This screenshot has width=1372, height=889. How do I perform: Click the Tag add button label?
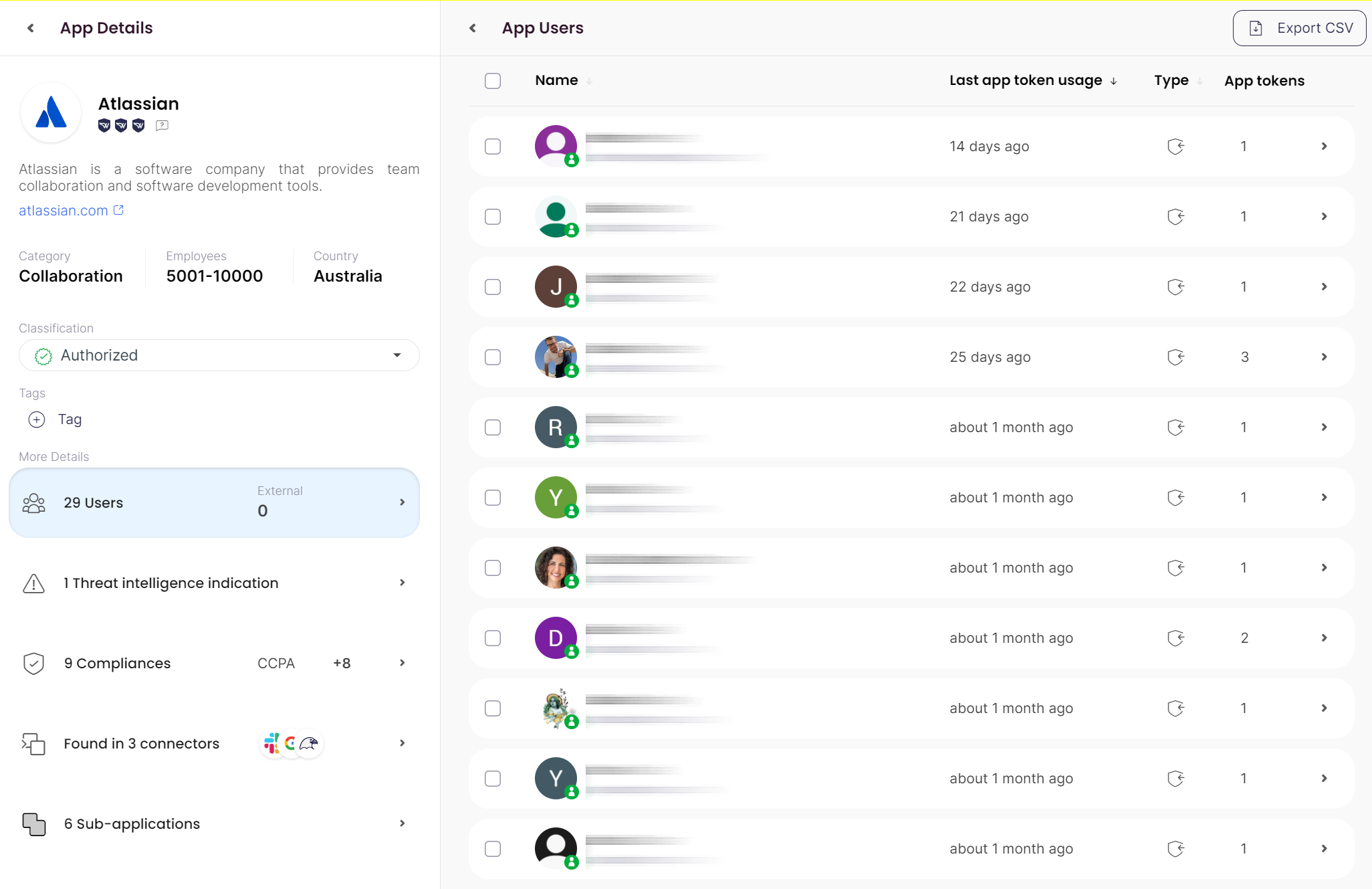(70, 419)
